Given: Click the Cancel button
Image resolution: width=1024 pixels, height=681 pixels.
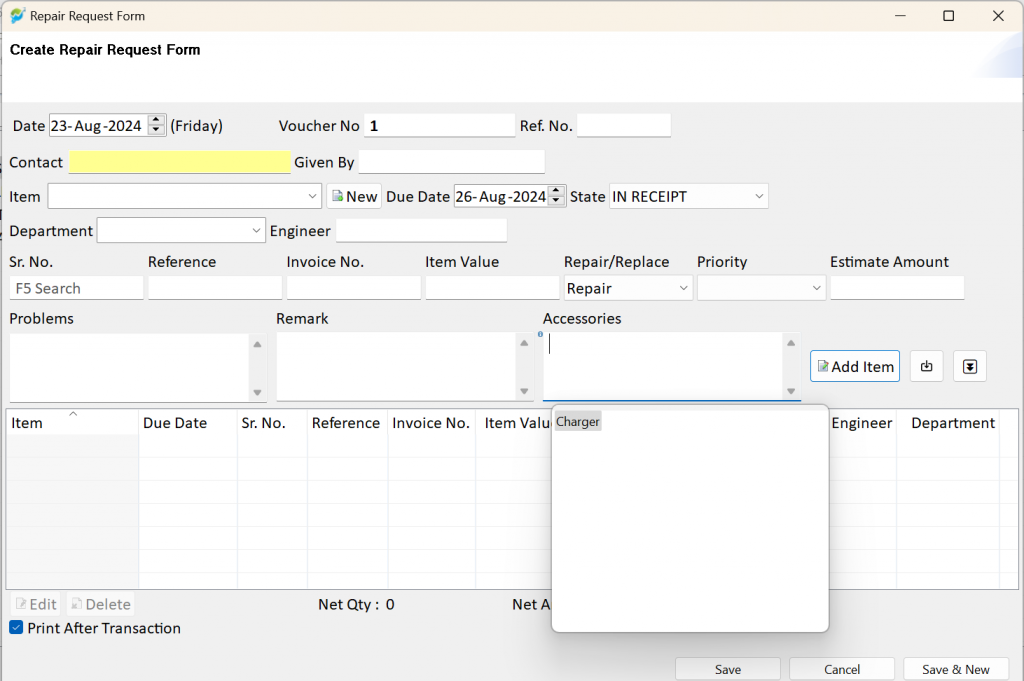Looking at the screenshot, I should pyautogui.click(x=842, y=669).
